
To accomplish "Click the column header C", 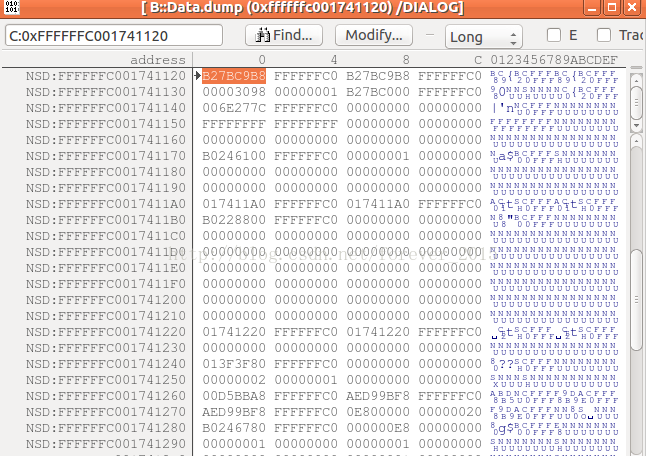I will pos(478,60).
